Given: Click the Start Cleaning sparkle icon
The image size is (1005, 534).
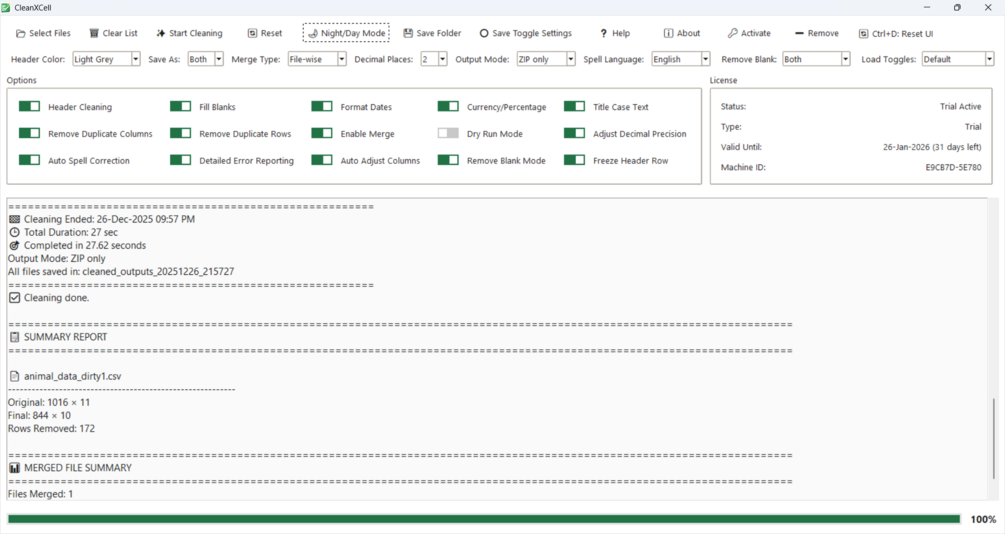Looking at the screenshot, I should 161,33.
